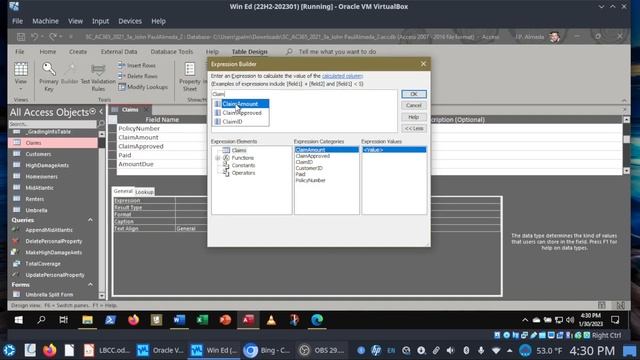
Task: Click the Modify Lookups ribbon command
Action: click(x=143, y=87)
